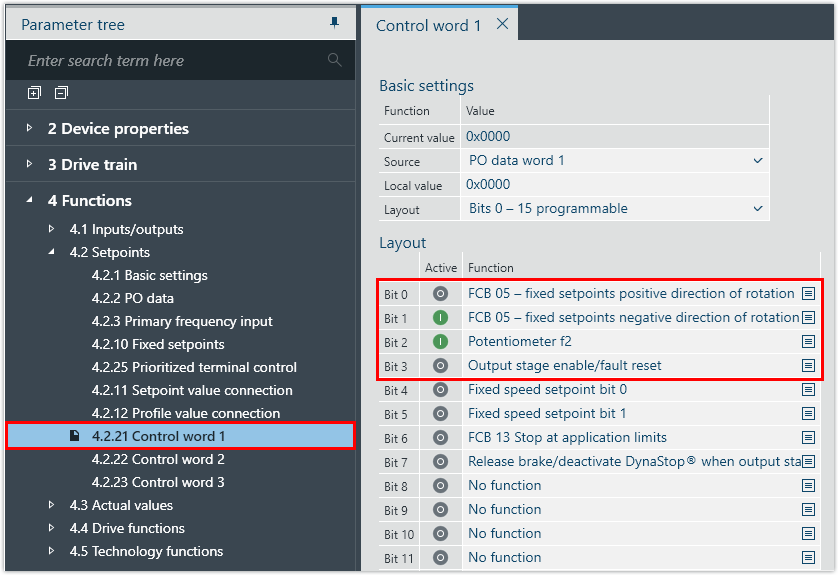Open the function list icon for Bit 0

tap(808, 294)
